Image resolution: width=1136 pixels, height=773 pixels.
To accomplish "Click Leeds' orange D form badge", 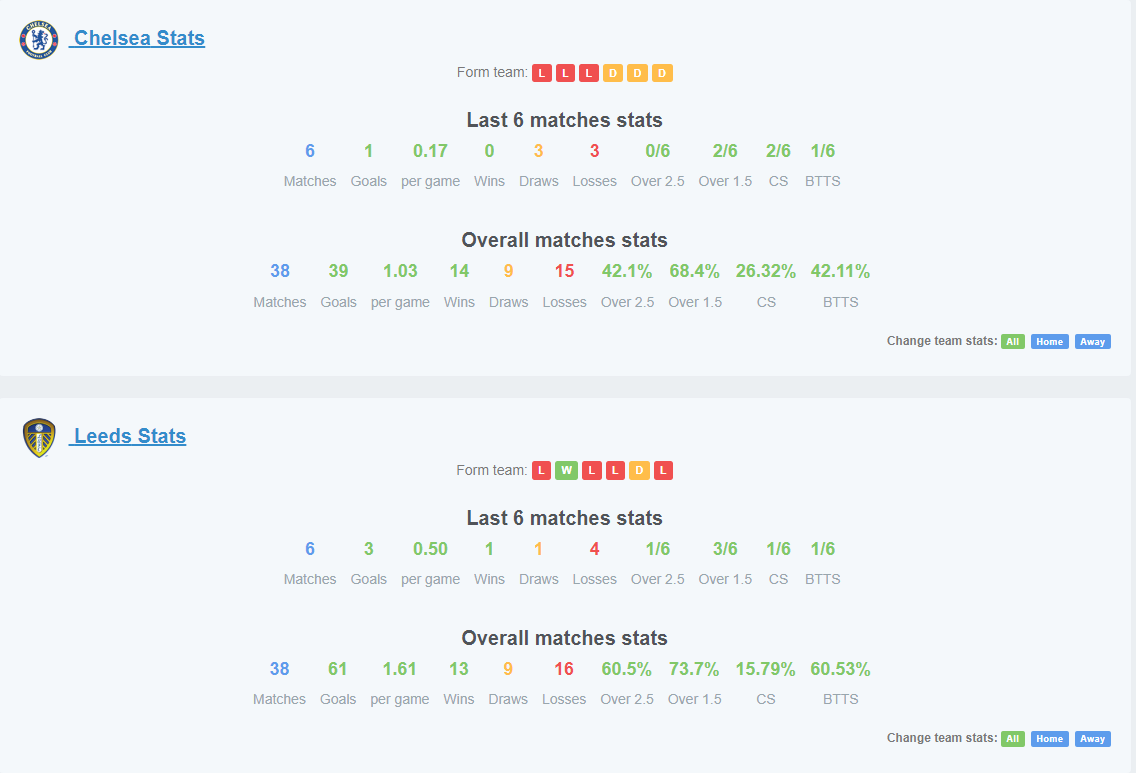I will tap(639, 471).
